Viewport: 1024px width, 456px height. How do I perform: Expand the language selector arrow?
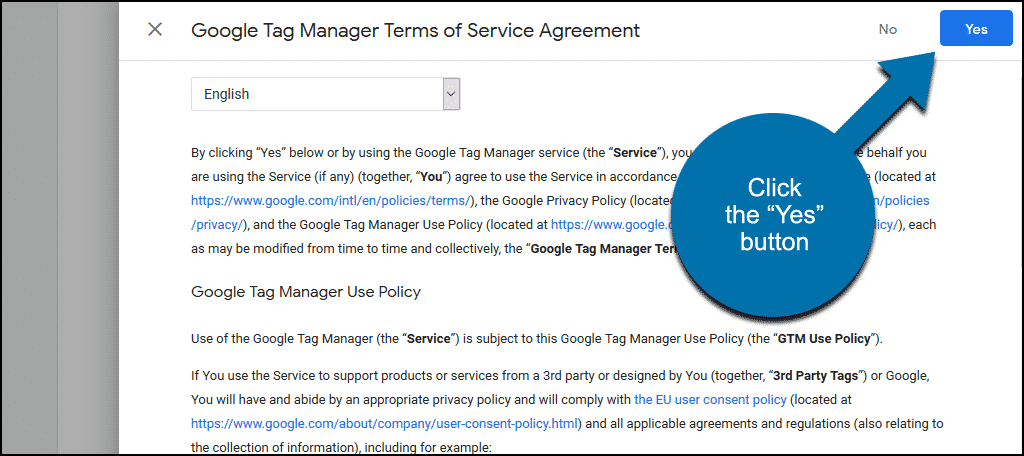click(x=451, y=94)
